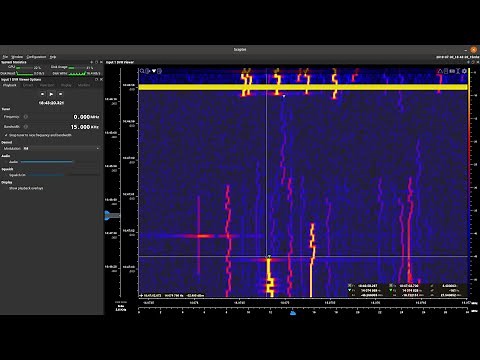Click the info icon beside Frequency

tap(26, 117)
